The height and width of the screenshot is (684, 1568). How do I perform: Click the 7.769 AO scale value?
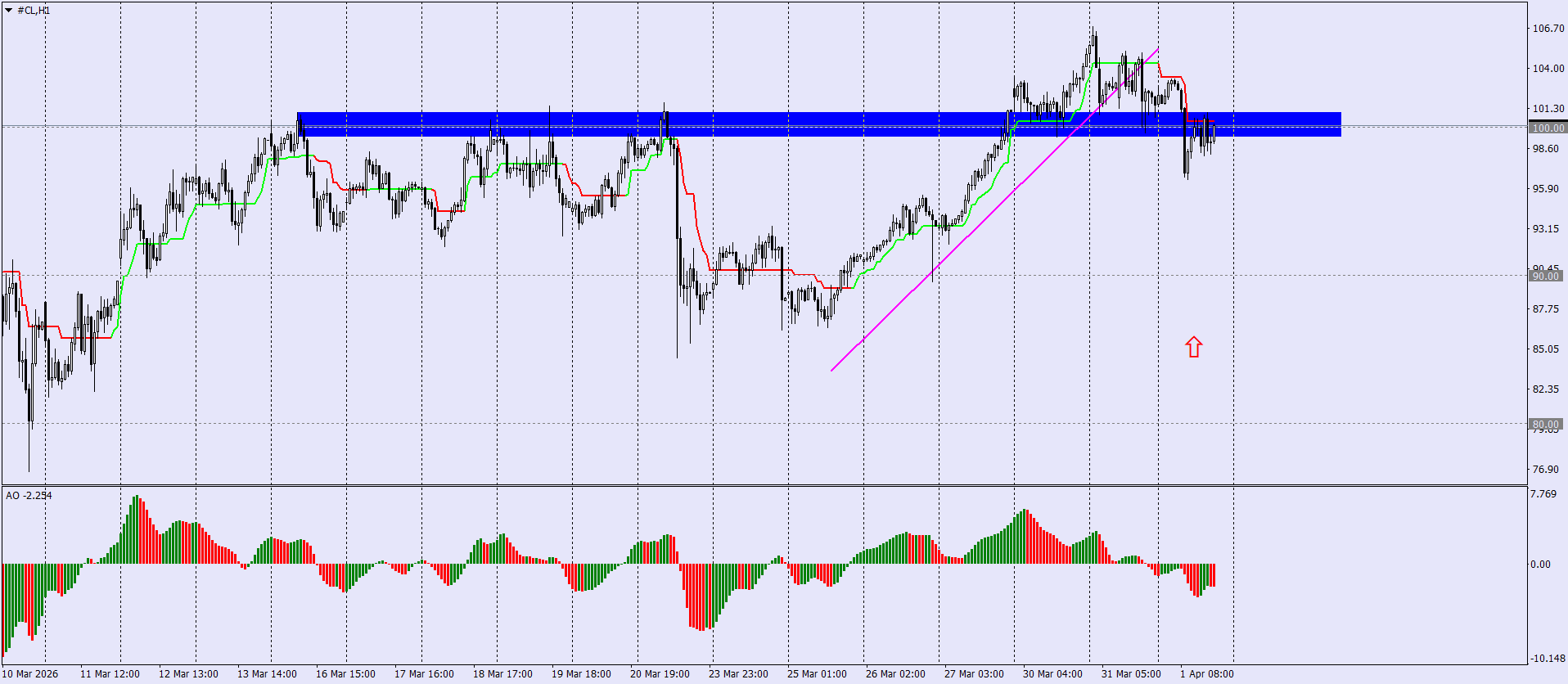click(1543, 493)
